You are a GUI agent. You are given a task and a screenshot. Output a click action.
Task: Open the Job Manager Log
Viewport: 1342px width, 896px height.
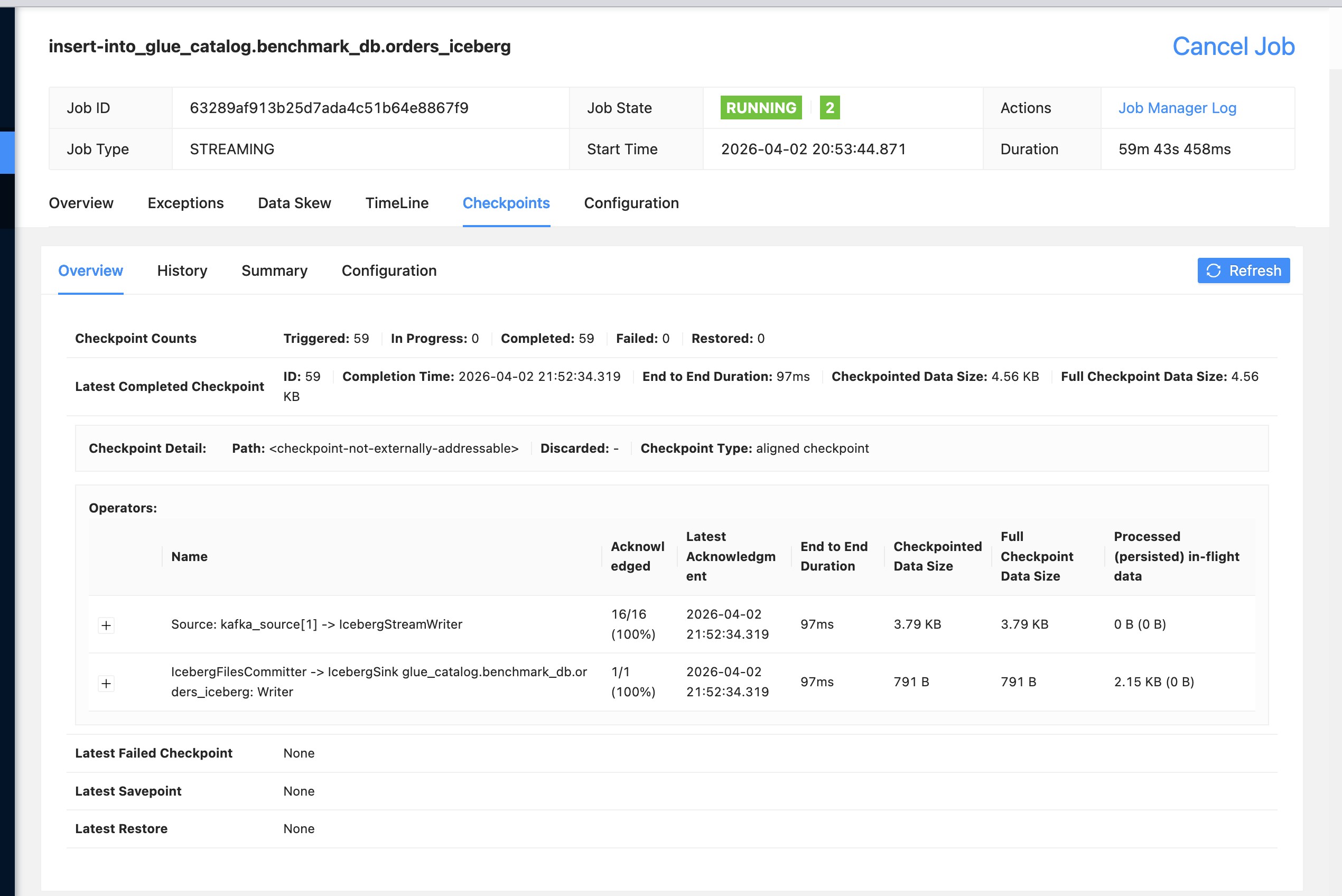[x=1177, y=108]
